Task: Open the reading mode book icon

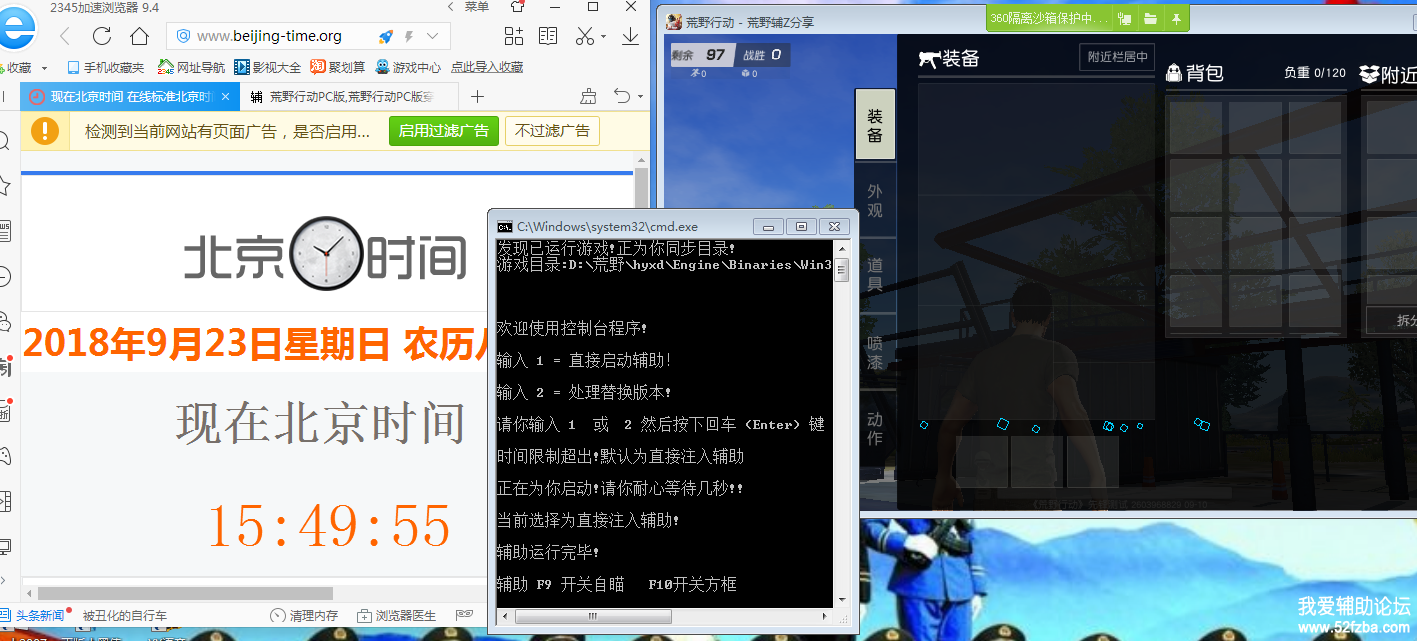Action: click(548, 36)
